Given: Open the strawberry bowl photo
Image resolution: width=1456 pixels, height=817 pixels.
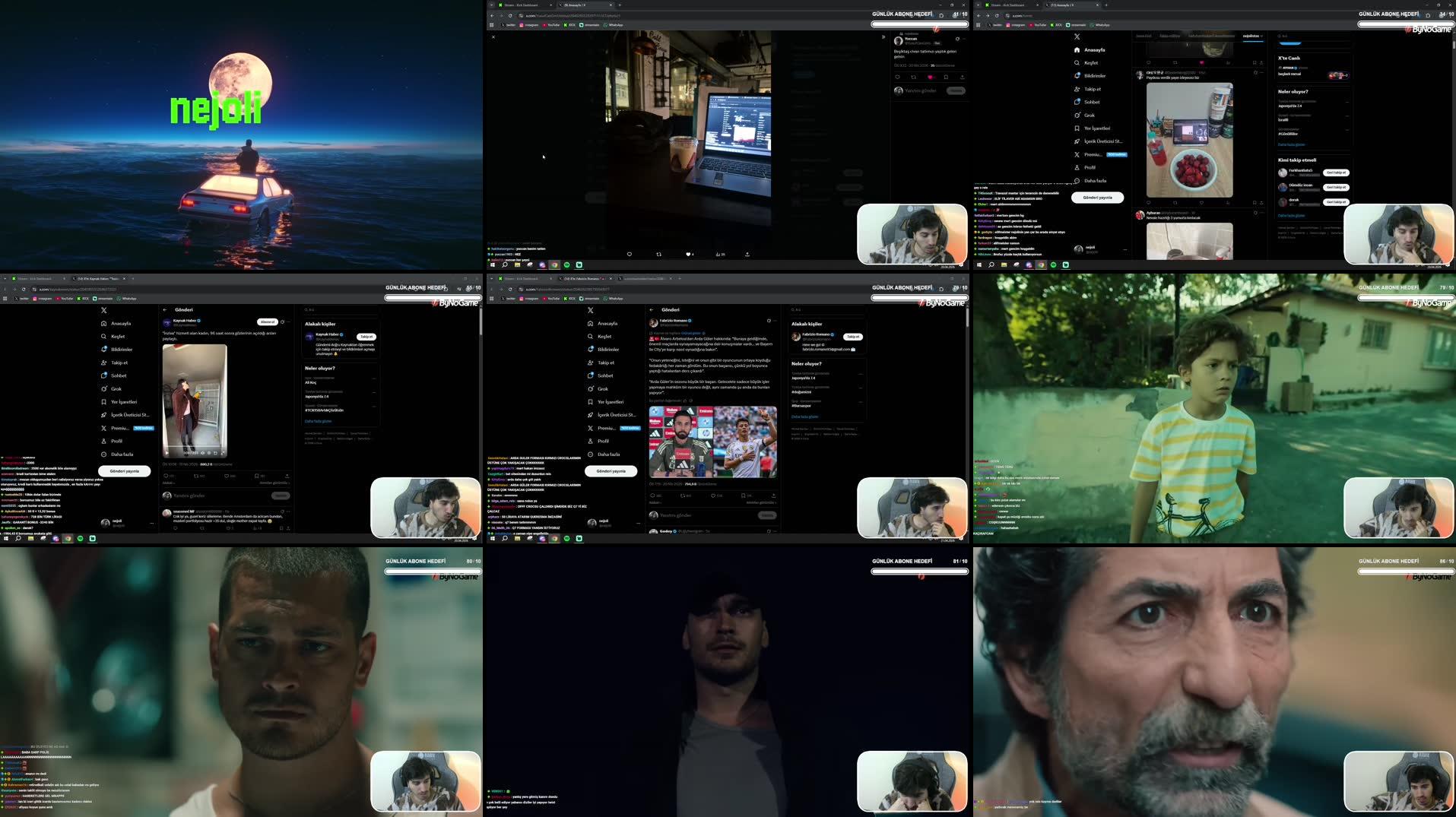Looking at the screenshot, I should [1190, 140].
